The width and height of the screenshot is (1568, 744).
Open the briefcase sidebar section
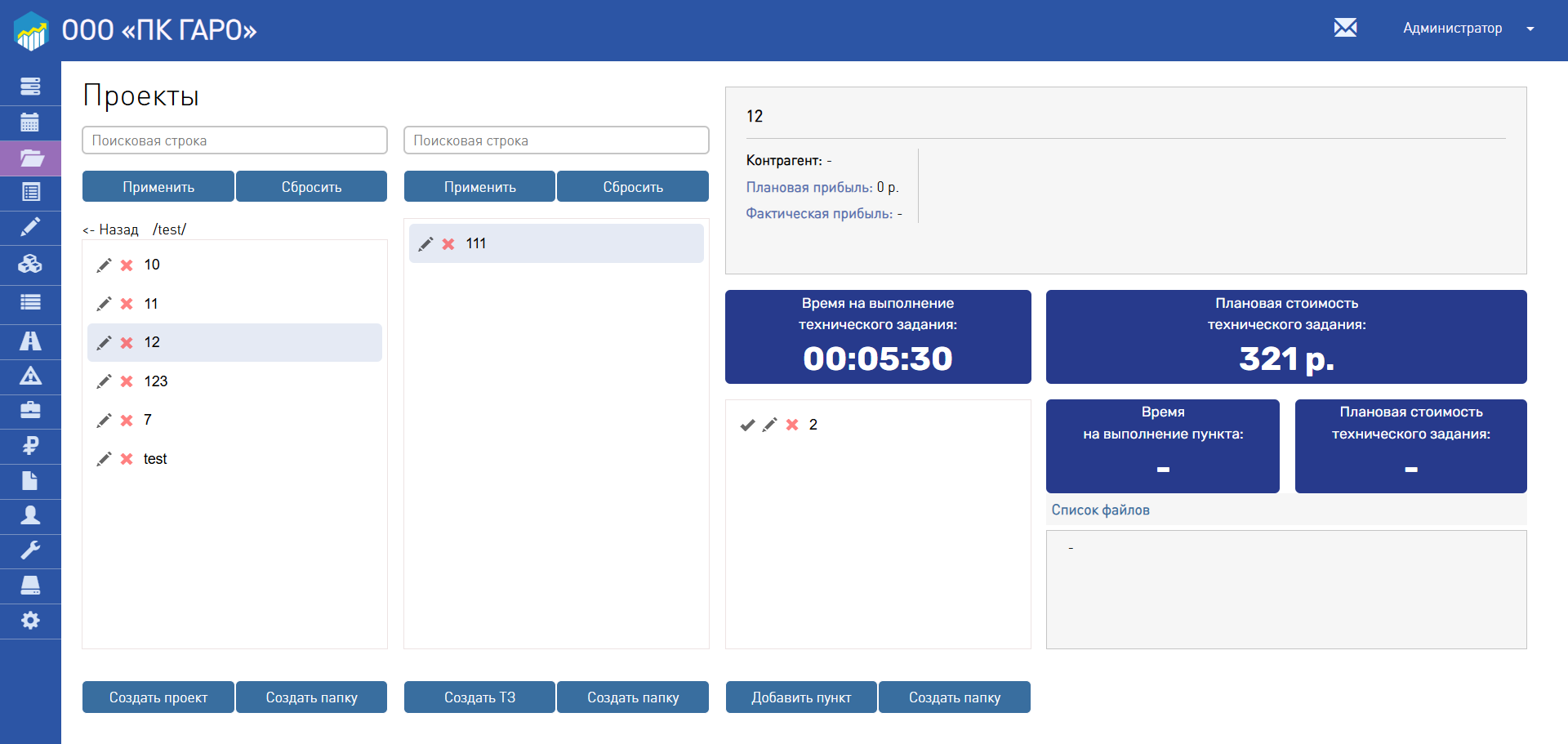pos(30,410)
